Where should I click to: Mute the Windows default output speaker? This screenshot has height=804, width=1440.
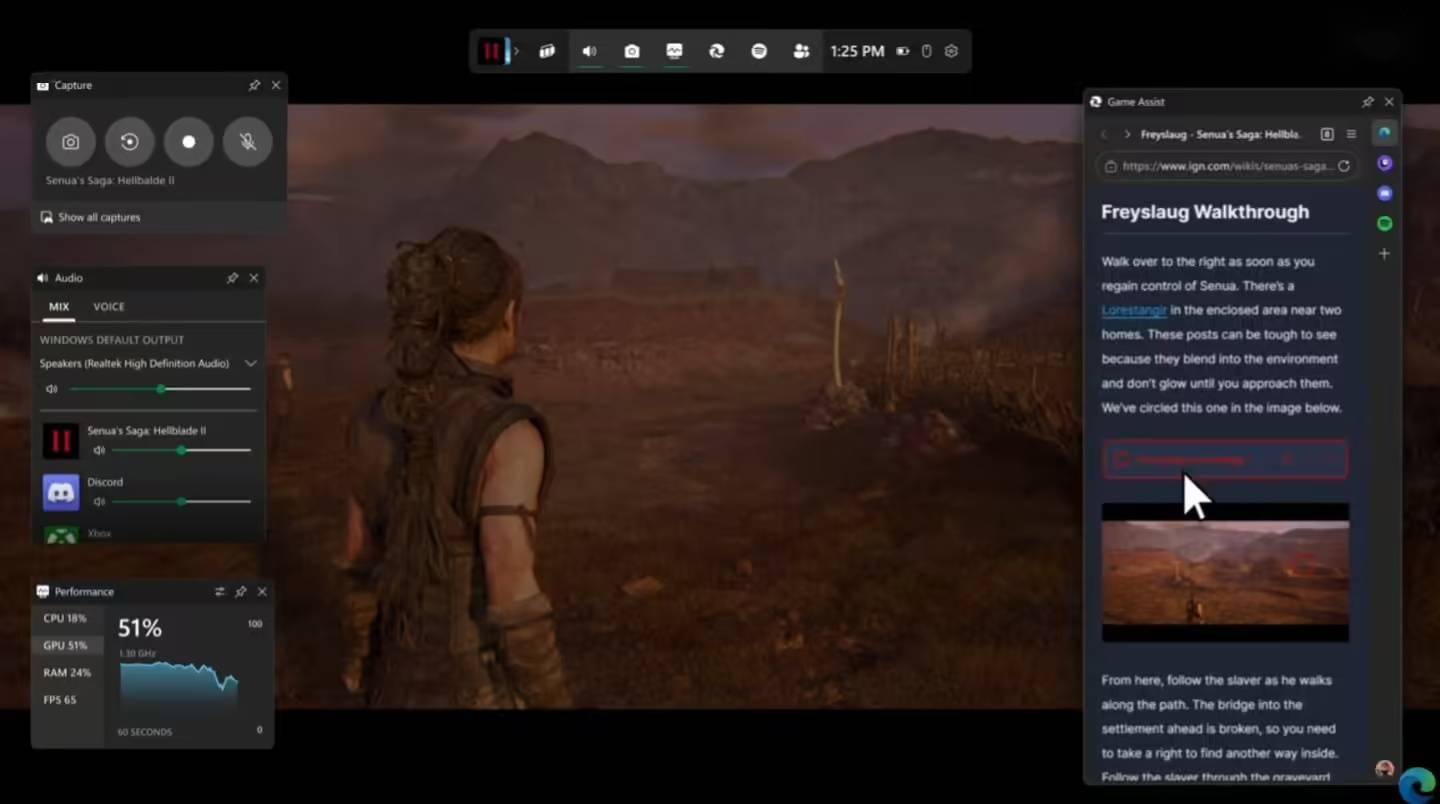pos(52,389)
